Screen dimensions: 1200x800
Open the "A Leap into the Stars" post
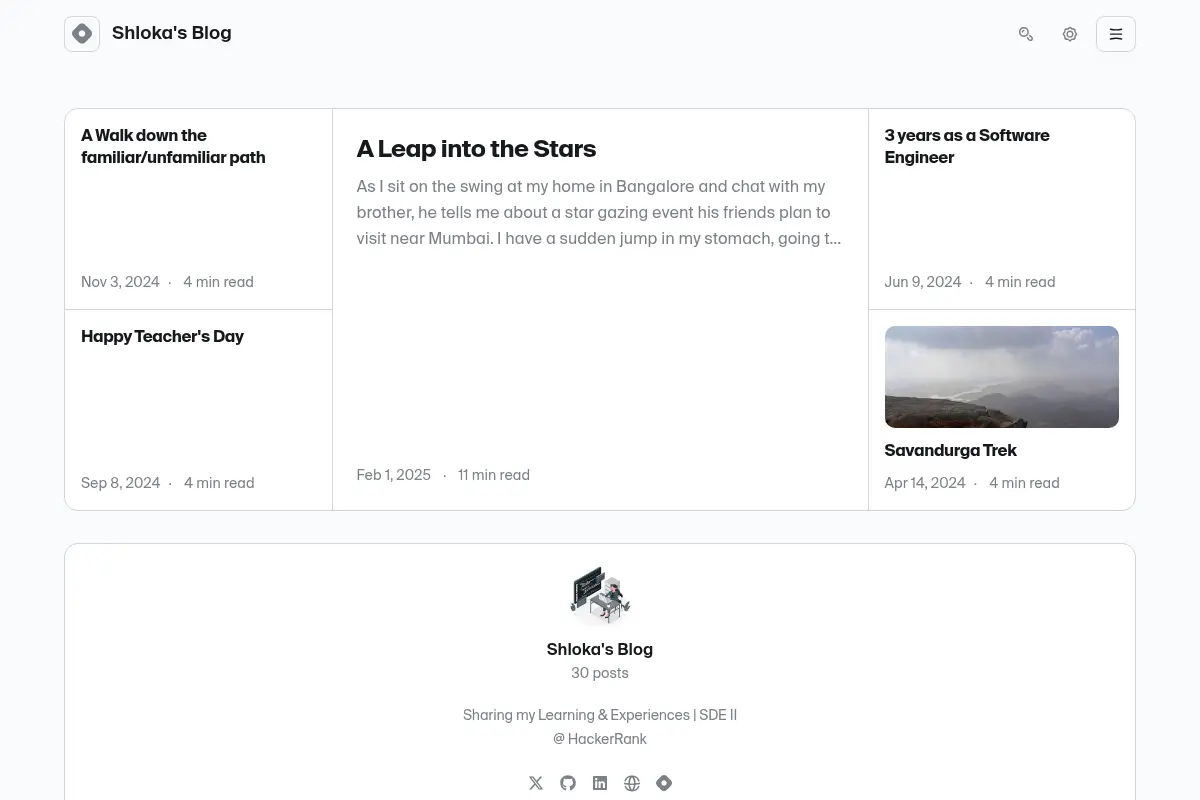(476, 149)
